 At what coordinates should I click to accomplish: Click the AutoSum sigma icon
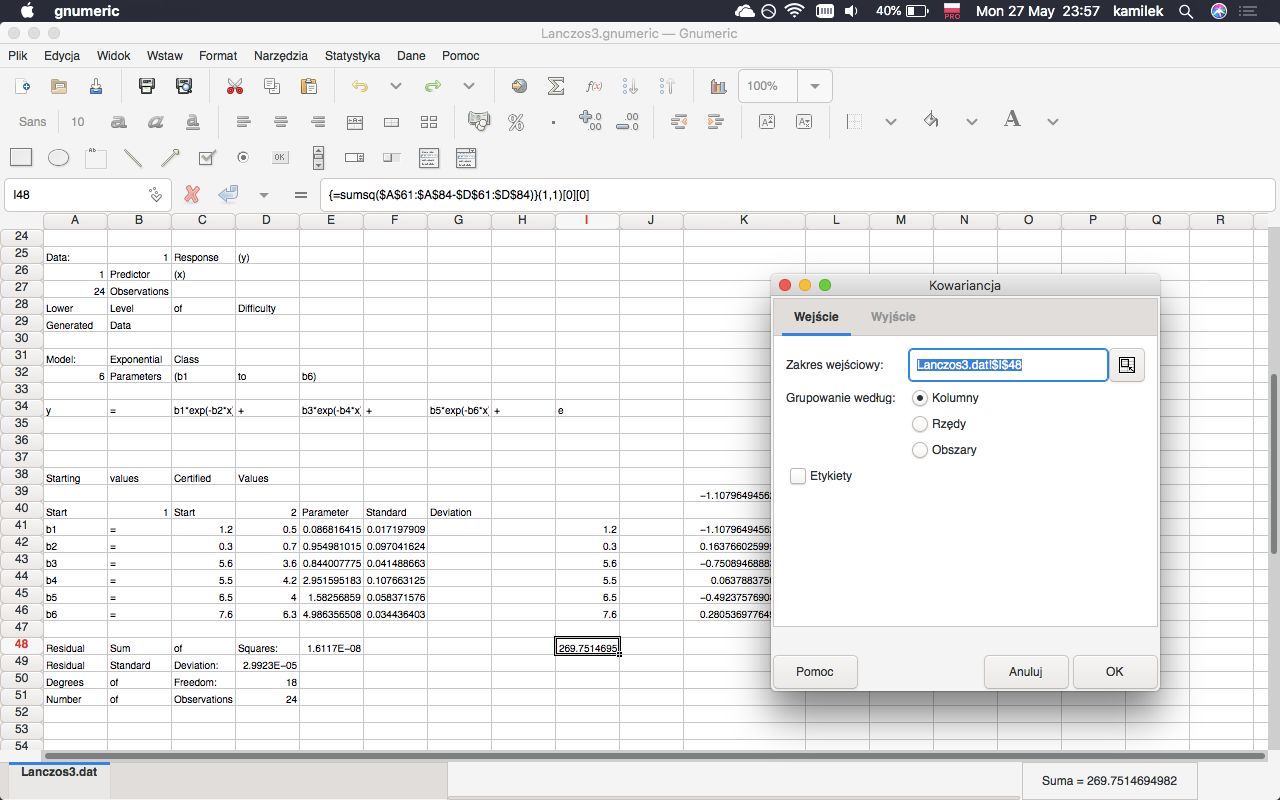click(x=556, y=86)
